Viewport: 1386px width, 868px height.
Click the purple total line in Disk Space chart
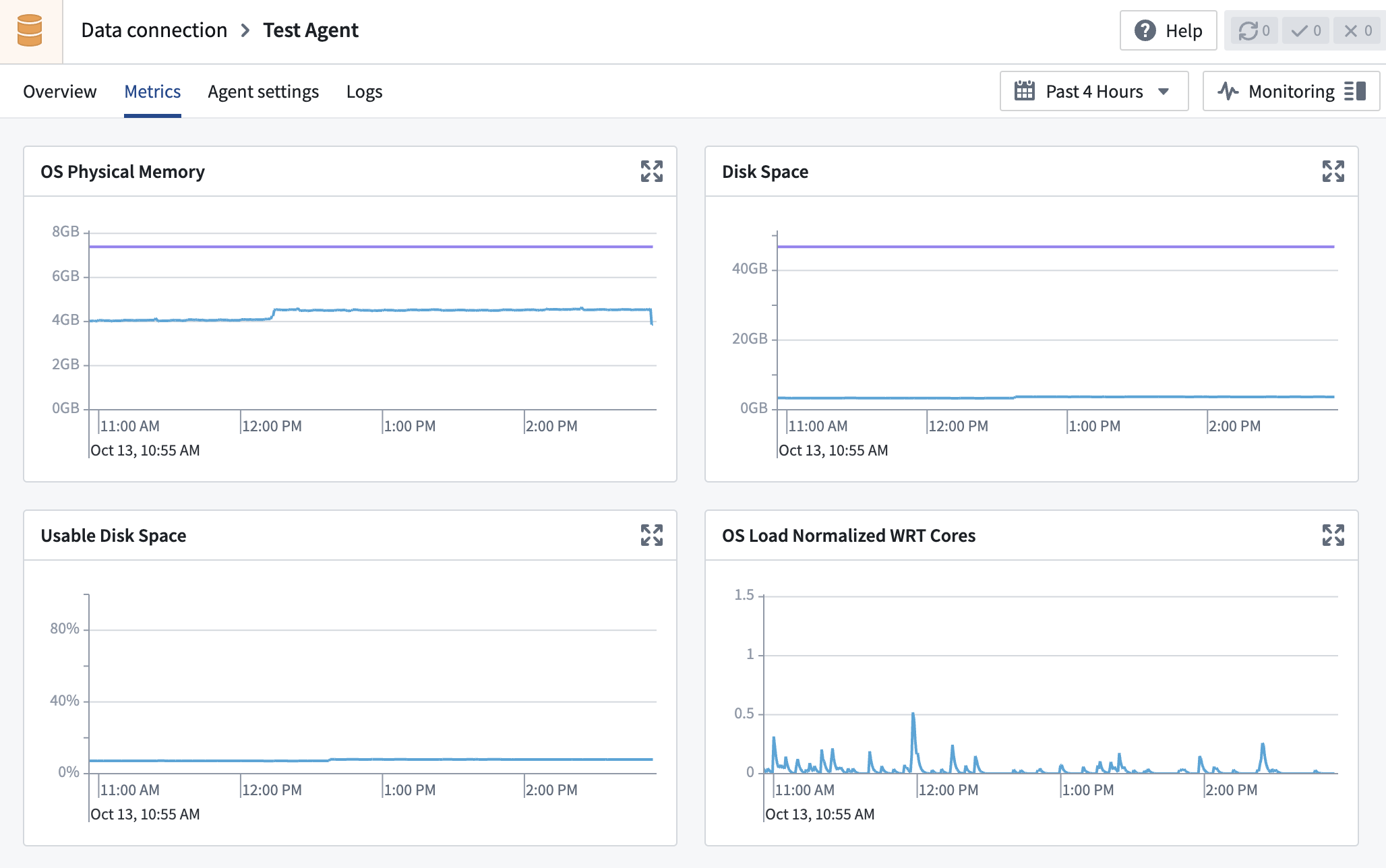(1056, 247)
